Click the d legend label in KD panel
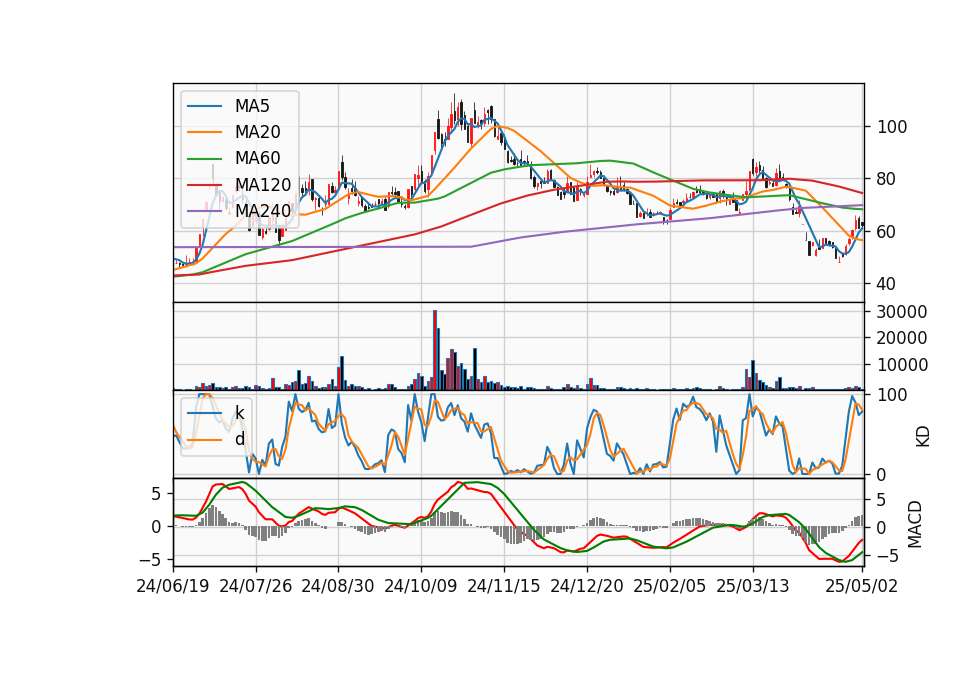The image size is (960, 690). pyautogui.click(x=239, y=439)
